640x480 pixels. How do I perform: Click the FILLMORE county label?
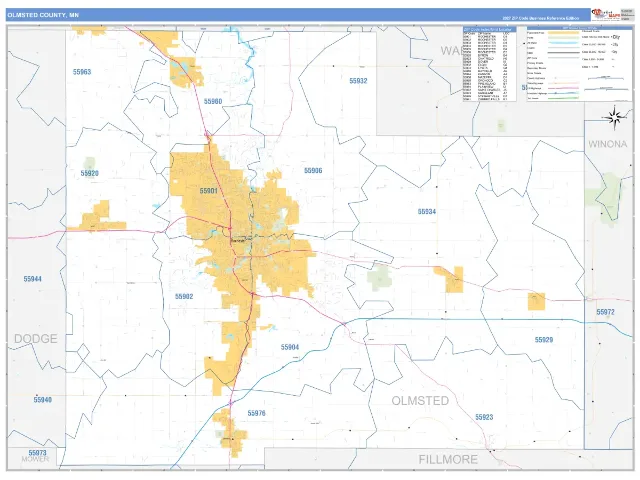click(448, 460)
